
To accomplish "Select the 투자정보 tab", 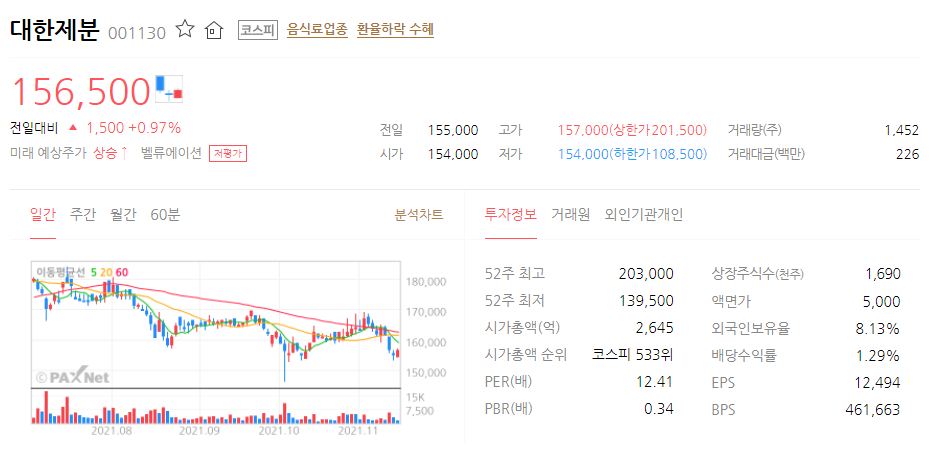I will tap(511, 215).
